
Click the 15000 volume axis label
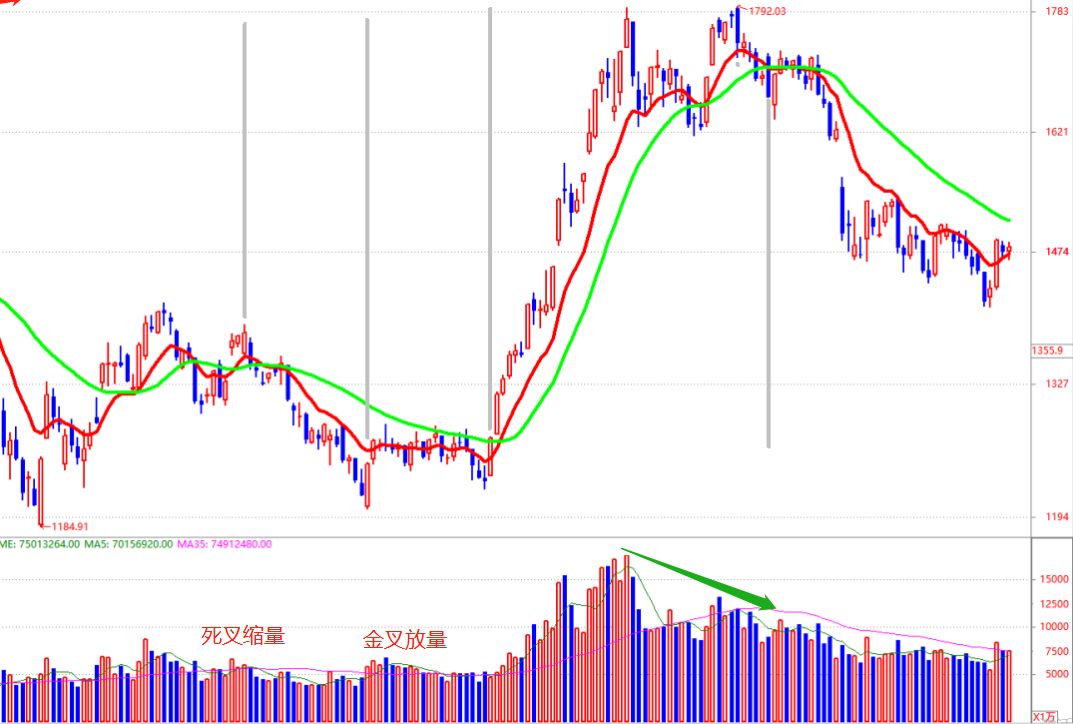pyautogui.click(x=1052, y=579)
